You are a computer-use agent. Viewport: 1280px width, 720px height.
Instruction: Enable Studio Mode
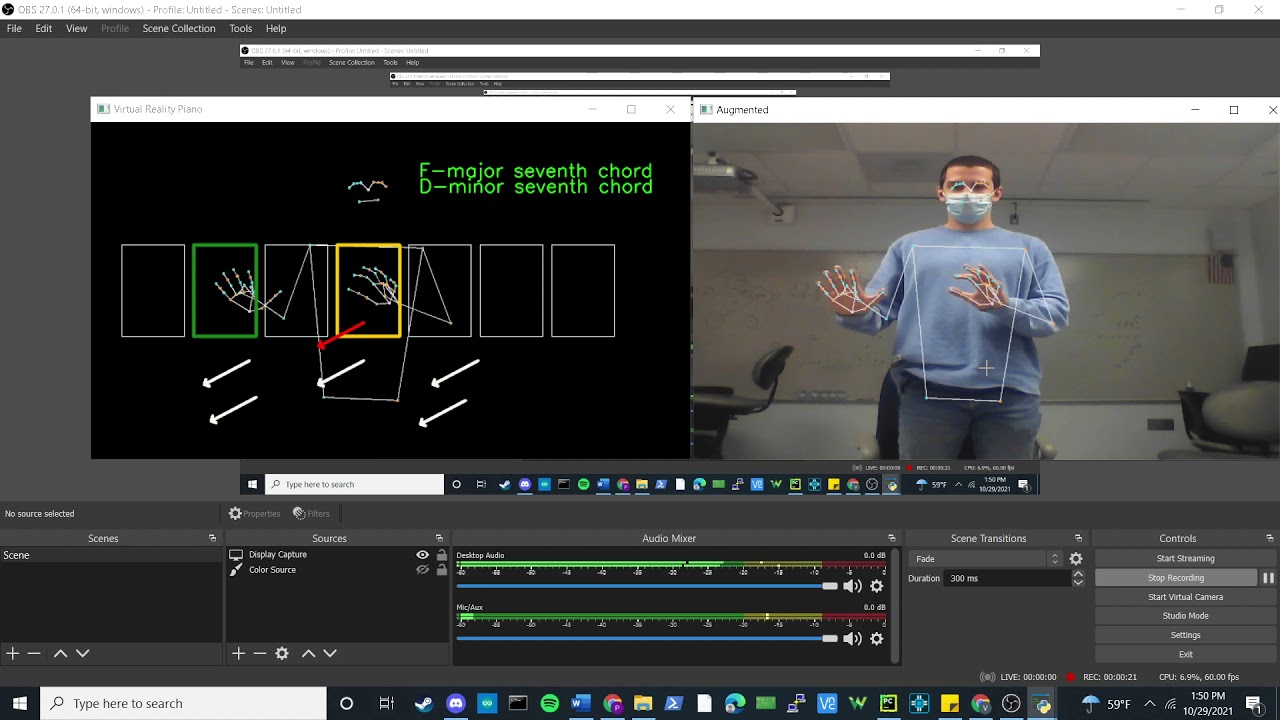pos(1185,616)
